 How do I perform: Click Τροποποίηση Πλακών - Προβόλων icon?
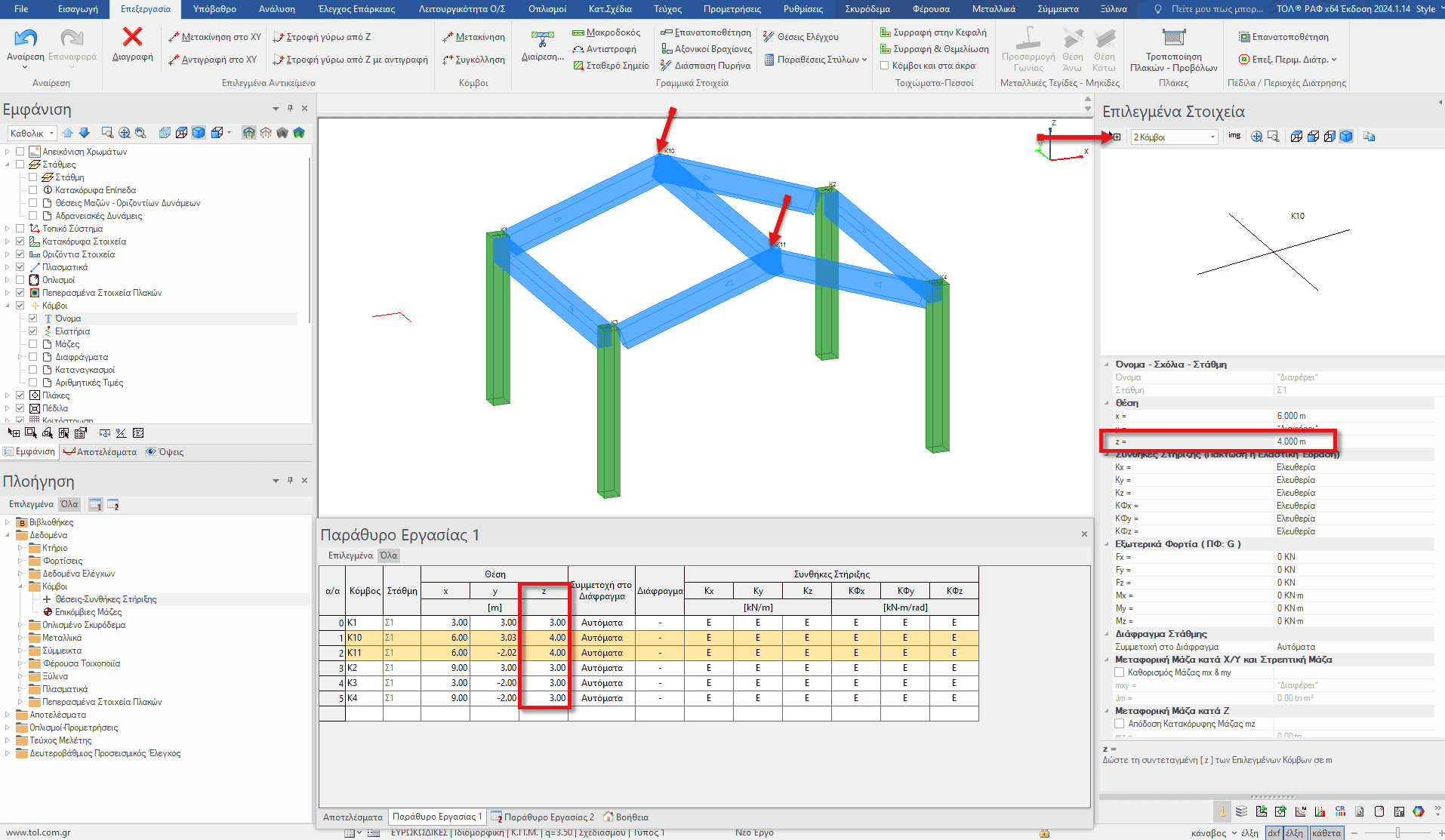click(1173, 38)
